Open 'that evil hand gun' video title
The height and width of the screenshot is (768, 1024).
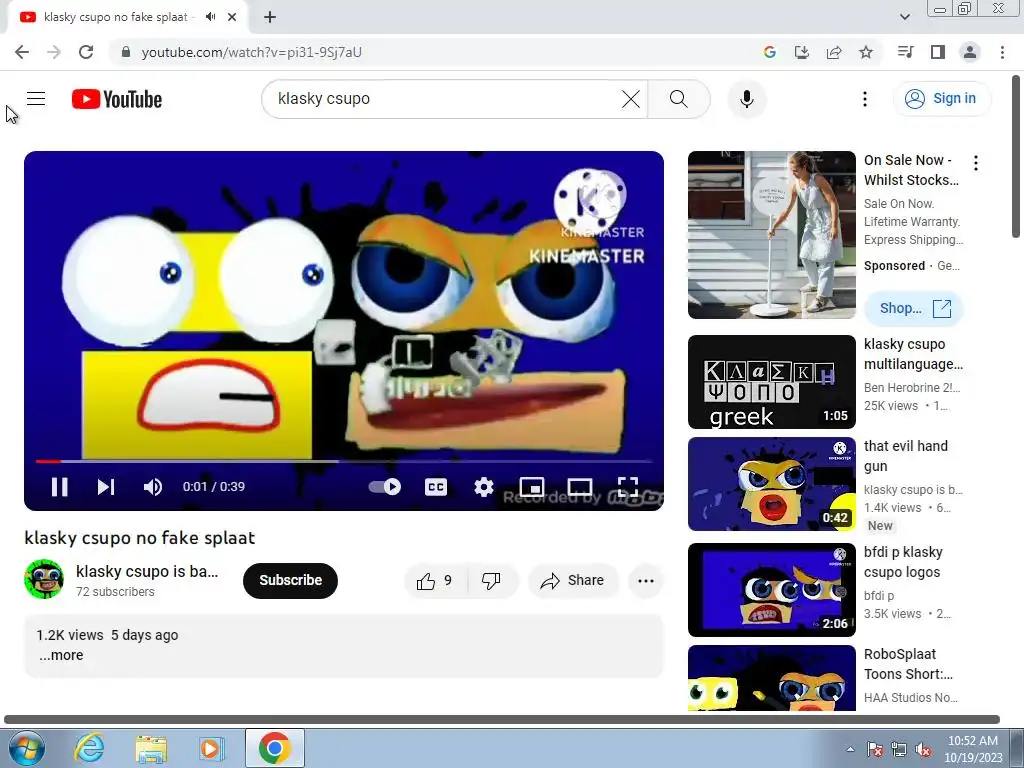(x=906, y=456)
